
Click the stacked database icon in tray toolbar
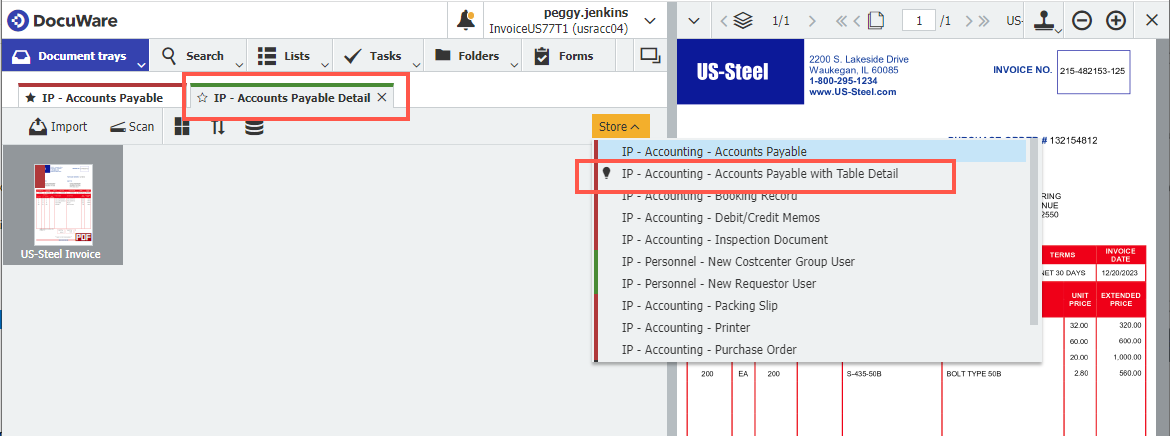pyautogui.click(x=254, y=127)
